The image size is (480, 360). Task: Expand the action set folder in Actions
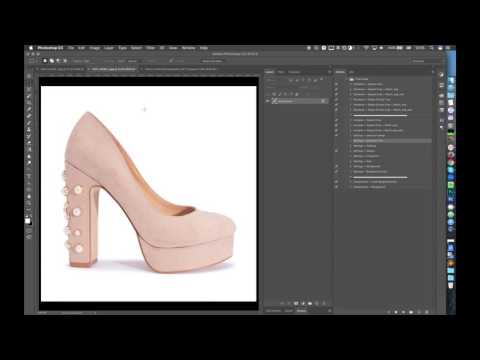click(347, 79)
